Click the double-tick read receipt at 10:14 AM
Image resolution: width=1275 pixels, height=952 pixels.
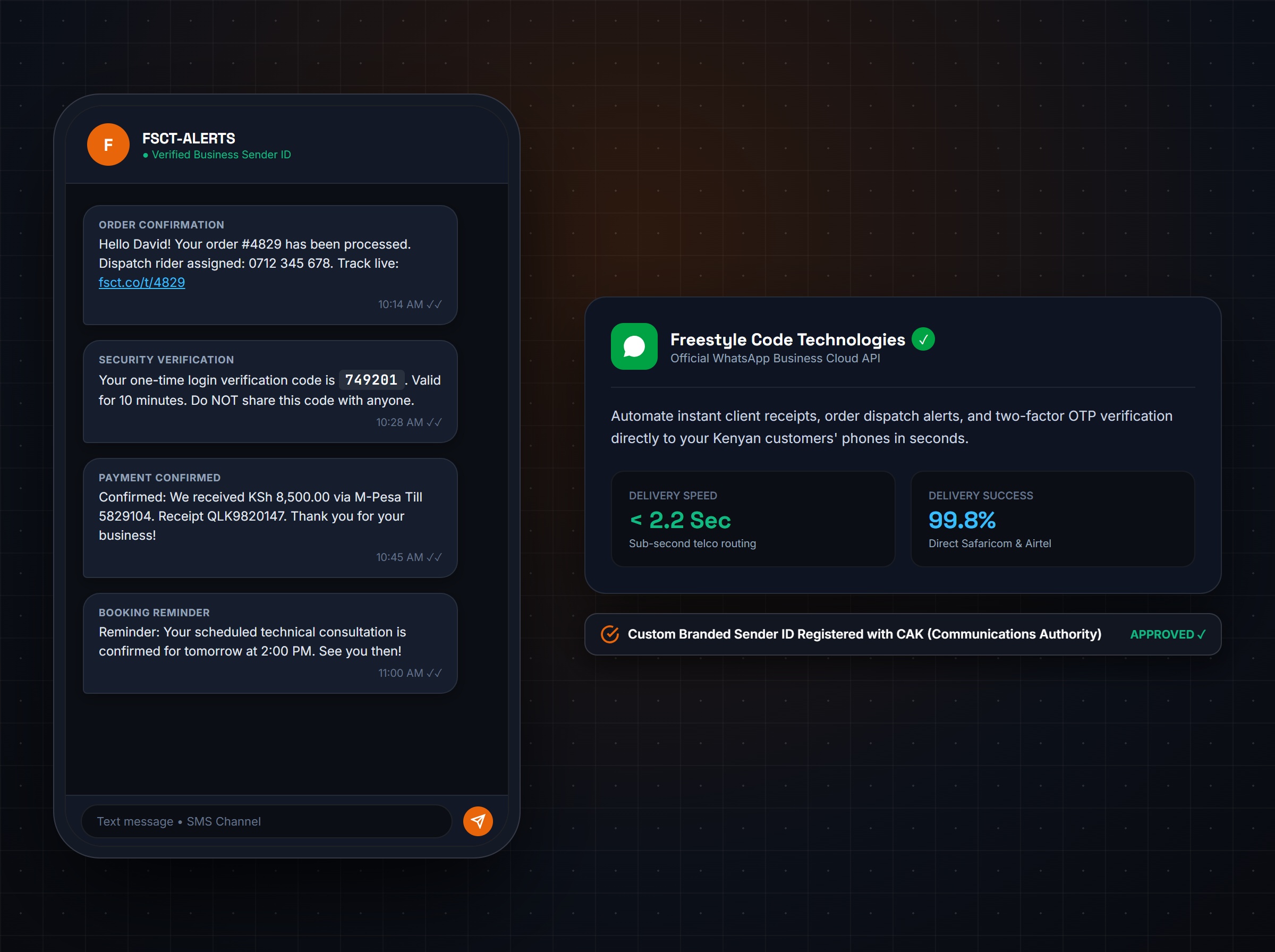coord(434,304)
